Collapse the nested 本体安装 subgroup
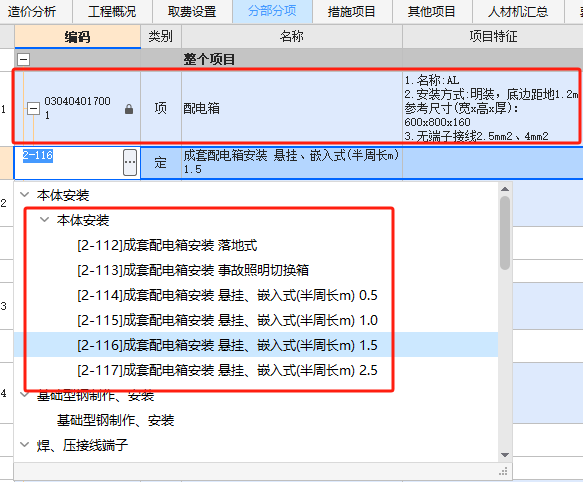Image resolution: width=583 pixels, height=482 pixels. click(45, 219)
